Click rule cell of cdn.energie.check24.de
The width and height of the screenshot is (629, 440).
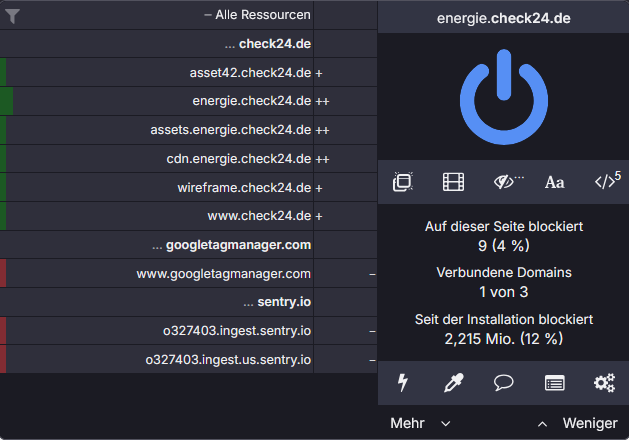pos(345,159)
